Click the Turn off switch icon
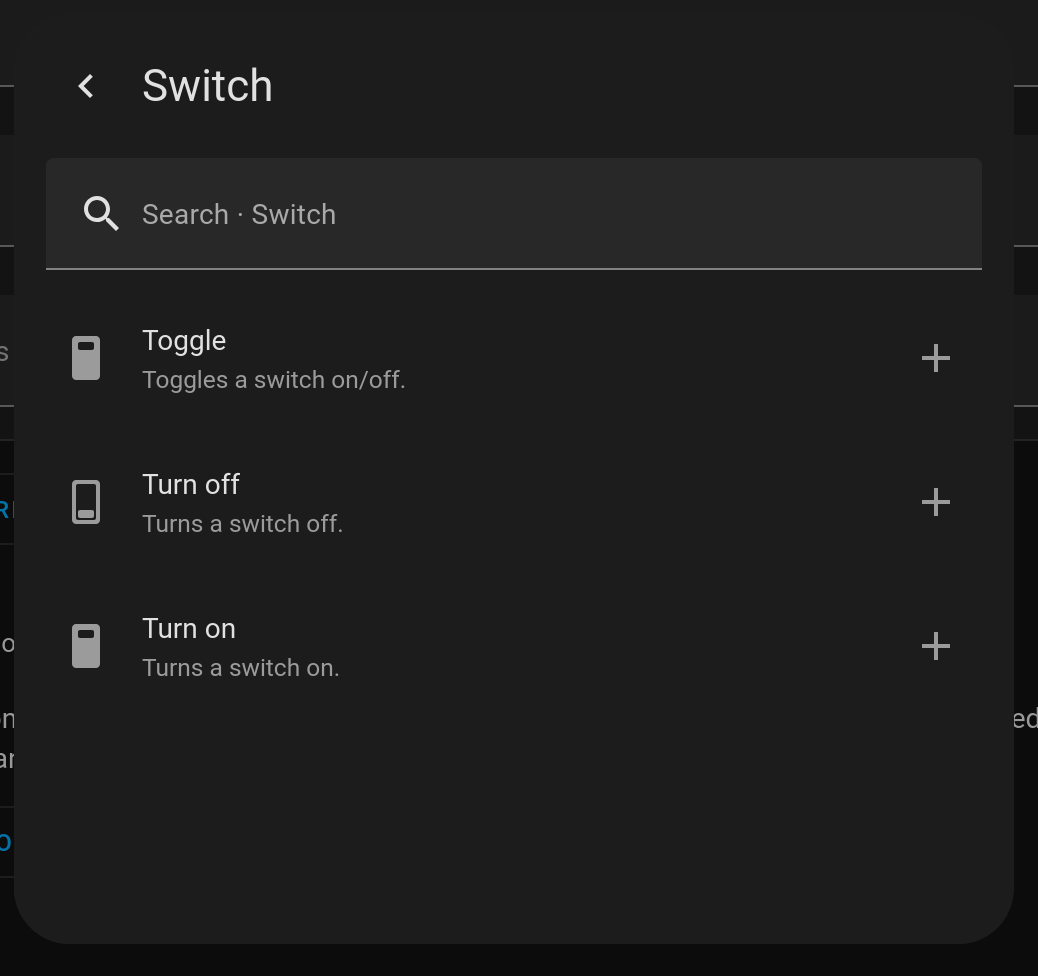The width and height of the screenshot is (1038, 976). [86, 502]
